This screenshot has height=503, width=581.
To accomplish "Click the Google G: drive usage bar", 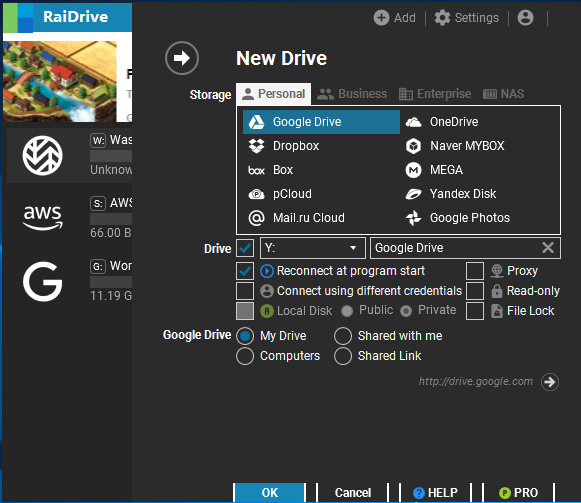I will [111, 282].
